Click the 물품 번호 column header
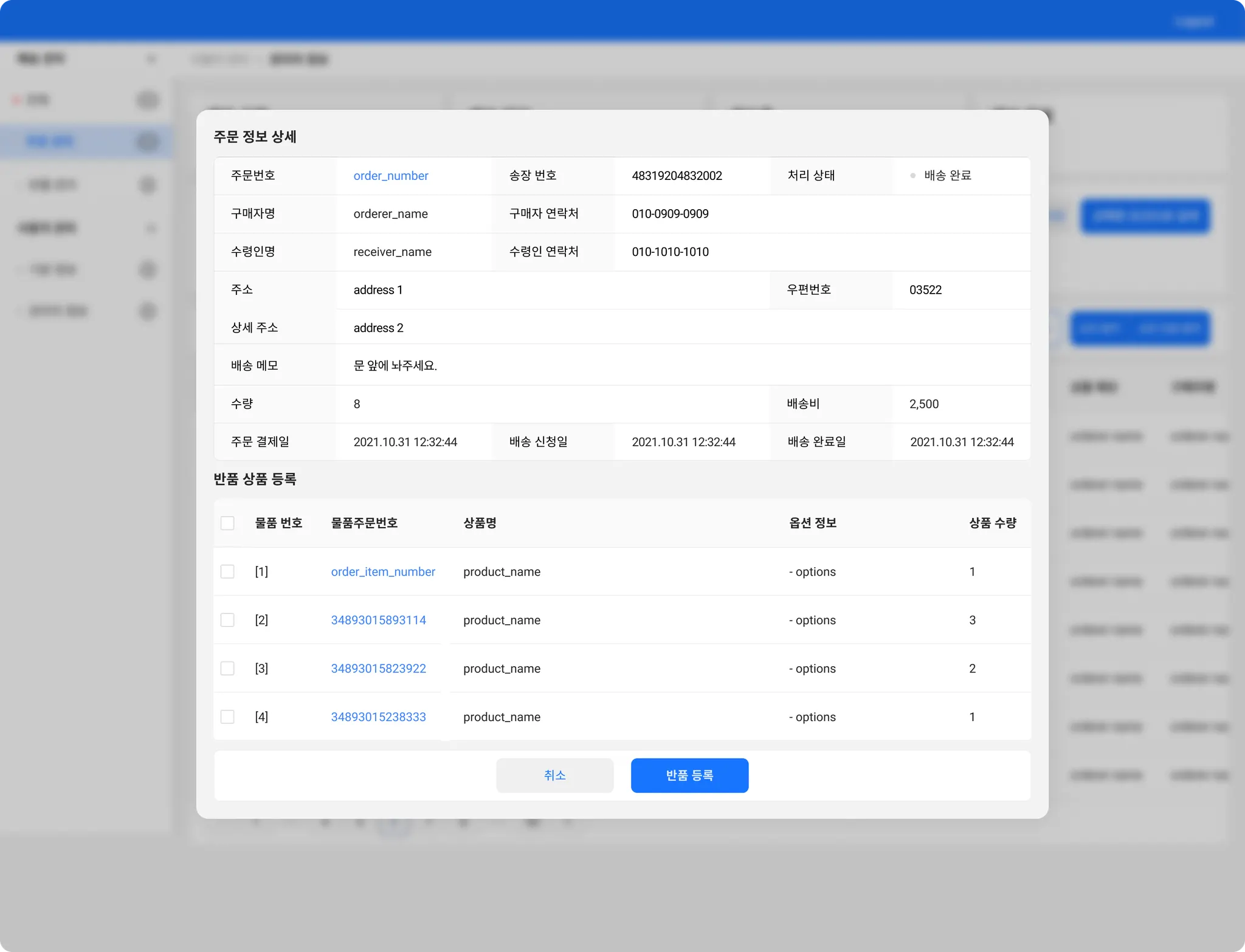This screenshot has height=952, width=1245. coord(278,523)
